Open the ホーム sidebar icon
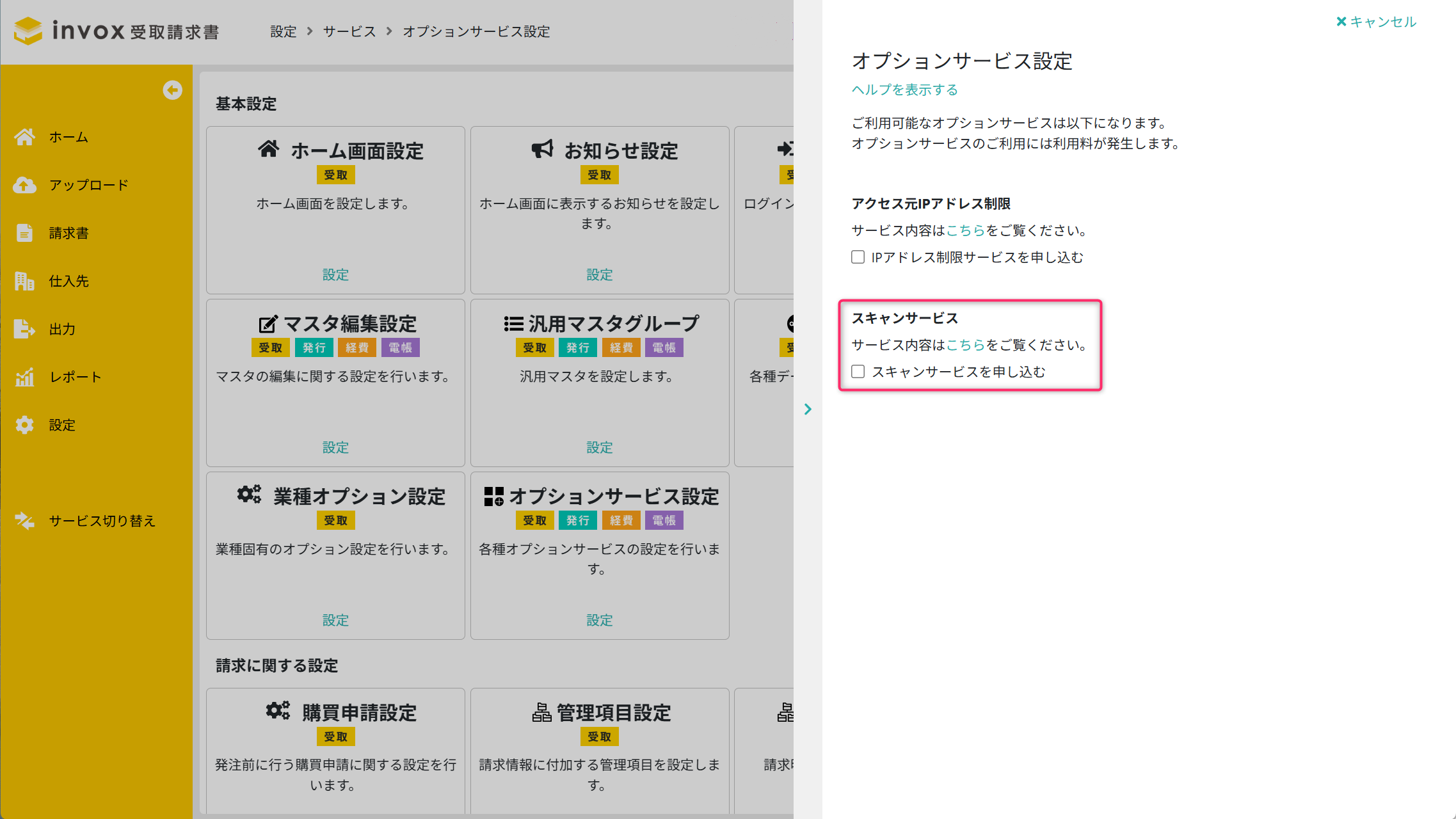The image size is (1456, 819). click(24, 137)
